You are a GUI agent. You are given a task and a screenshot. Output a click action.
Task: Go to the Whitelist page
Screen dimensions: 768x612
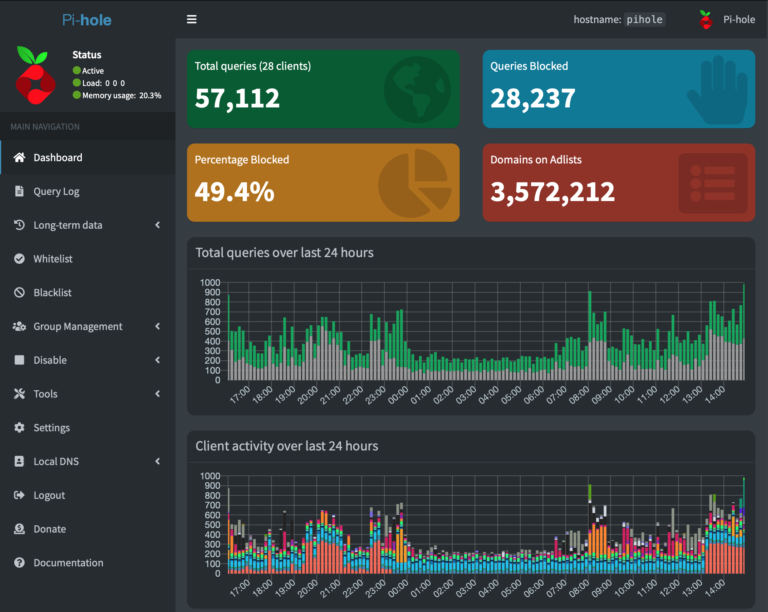coord(88,259)
